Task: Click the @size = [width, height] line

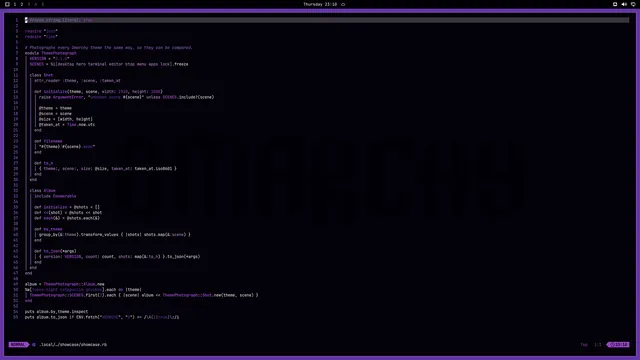Action: coord(66,119)
